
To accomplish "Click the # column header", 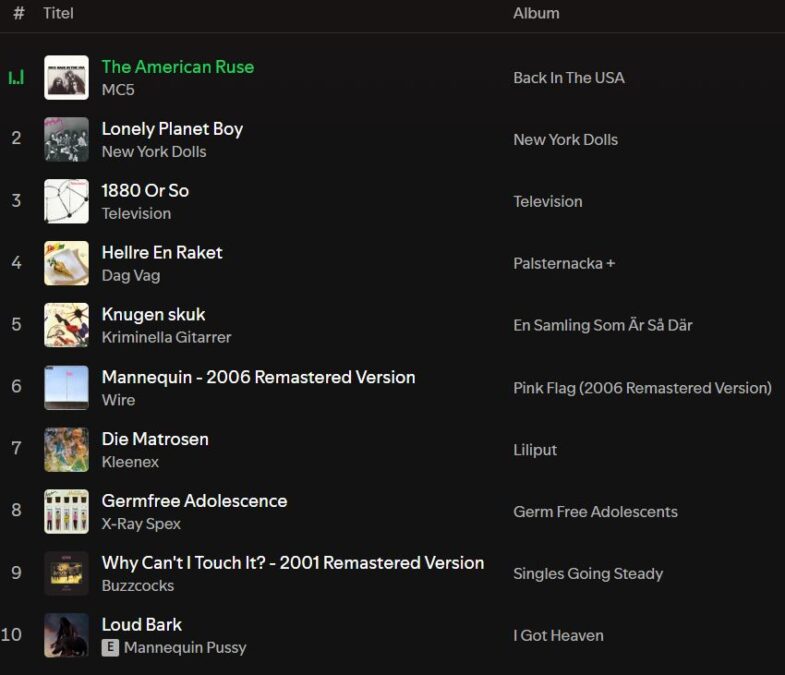I will click(19, 13).
